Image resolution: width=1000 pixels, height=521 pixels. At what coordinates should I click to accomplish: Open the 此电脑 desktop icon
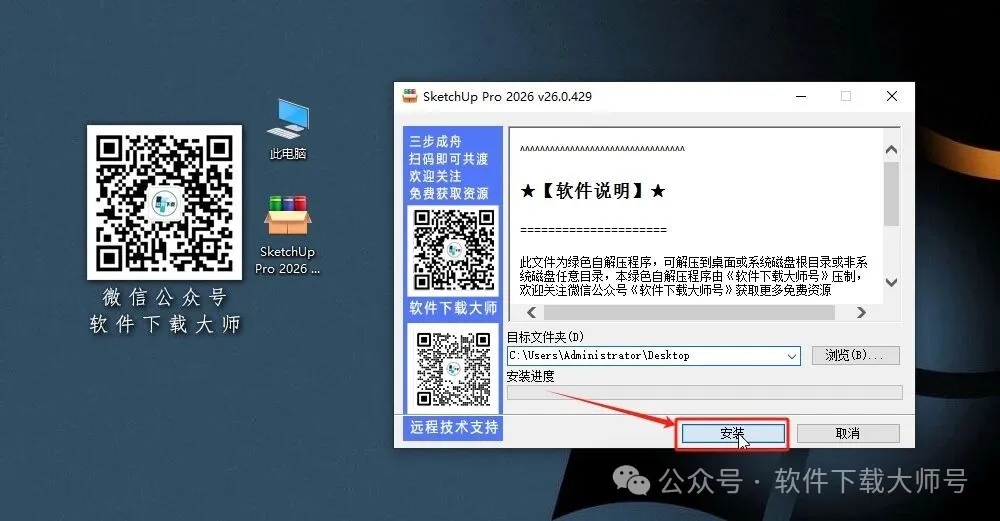click(288, 129)
